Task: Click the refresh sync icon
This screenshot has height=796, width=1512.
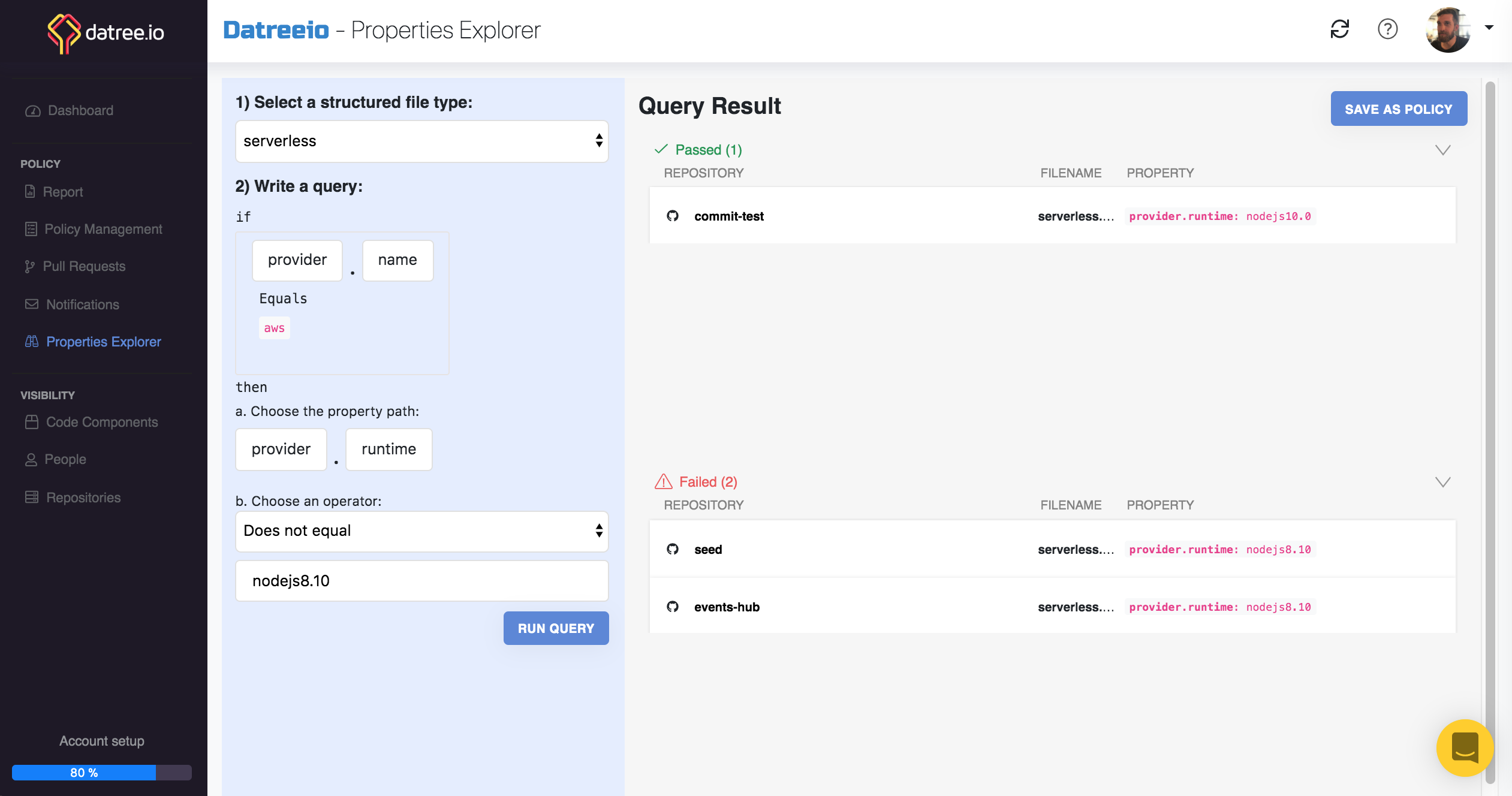Action: 1339,29
